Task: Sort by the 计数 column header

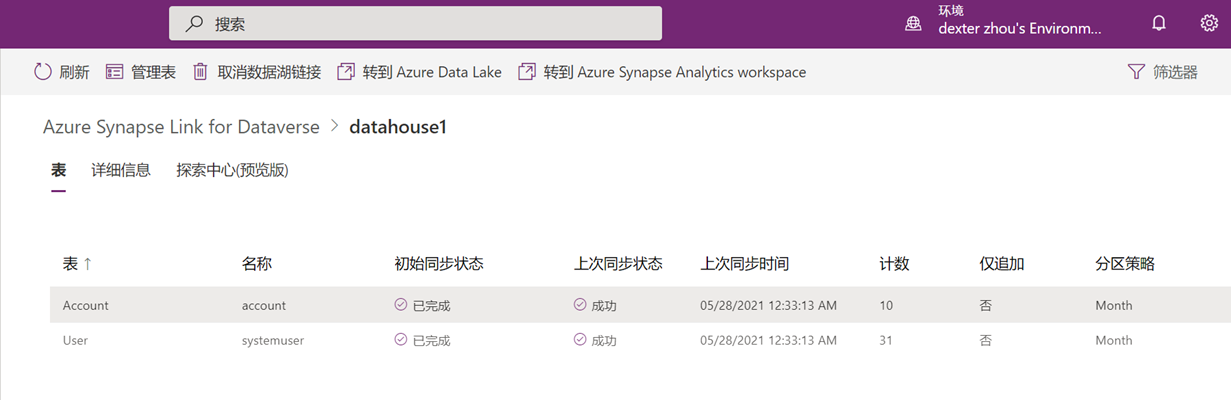Action: click(x=894, y=264)
